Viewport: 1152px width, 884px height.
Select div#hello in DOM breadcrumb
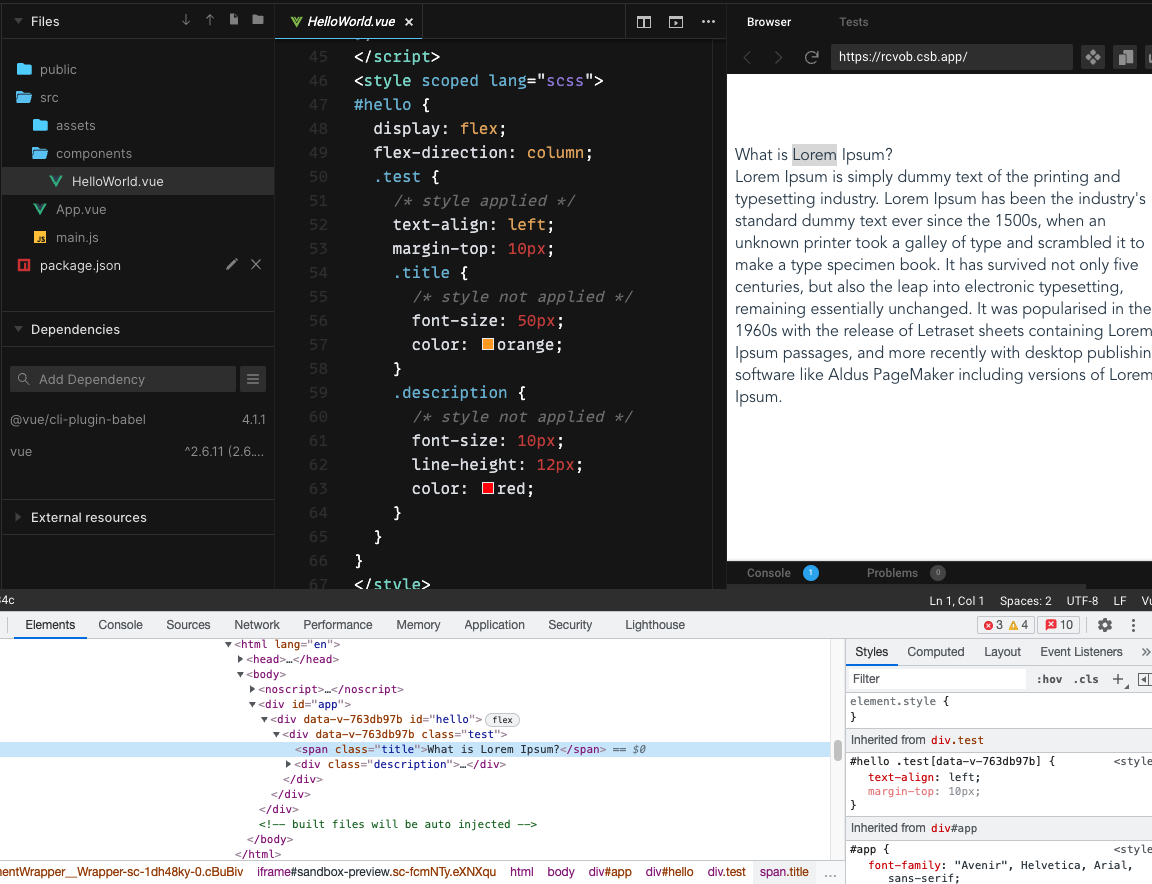tap(669, 872)
